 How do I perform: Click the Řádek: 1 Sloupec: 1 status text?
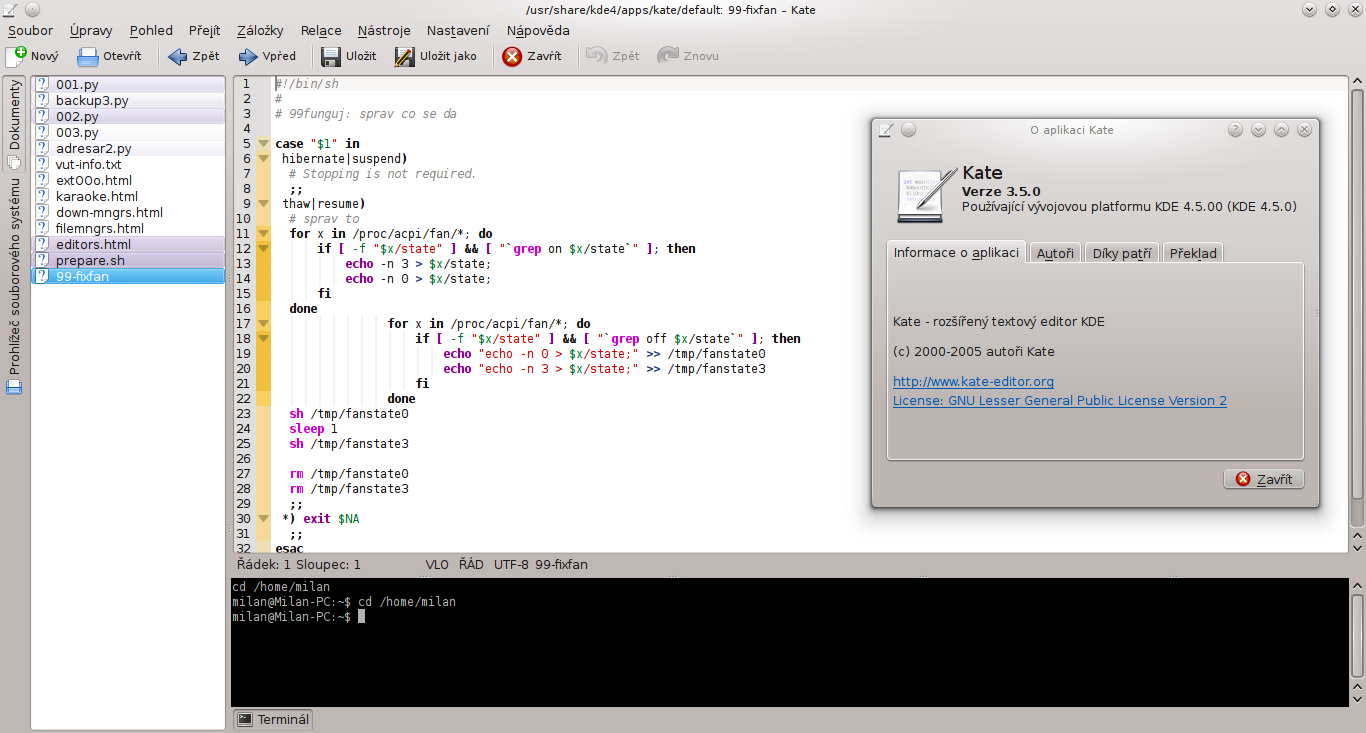coord(299,565)
